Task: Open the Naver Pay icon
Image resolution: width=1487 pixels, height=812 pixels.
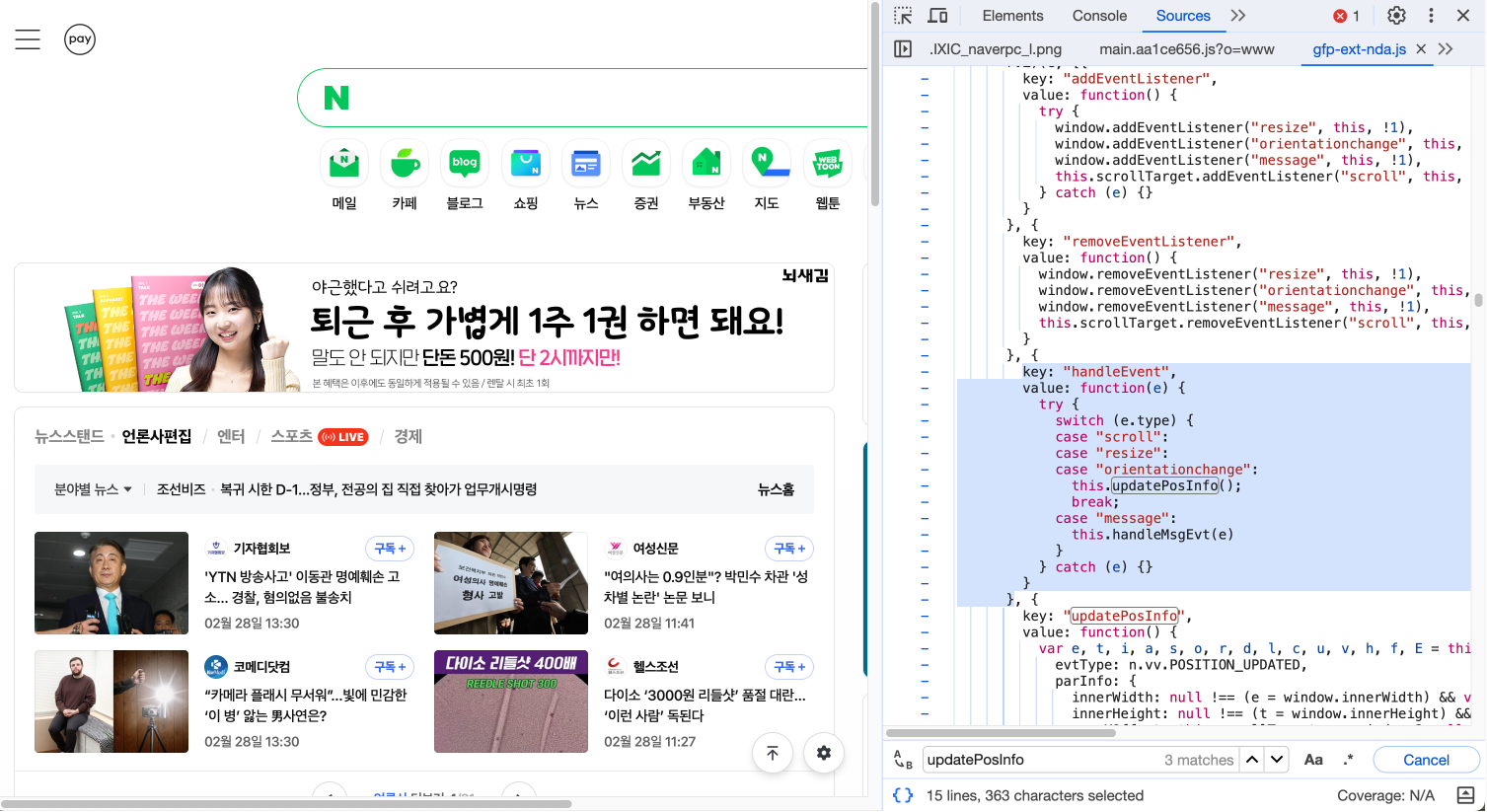Action: pos(80,39)
